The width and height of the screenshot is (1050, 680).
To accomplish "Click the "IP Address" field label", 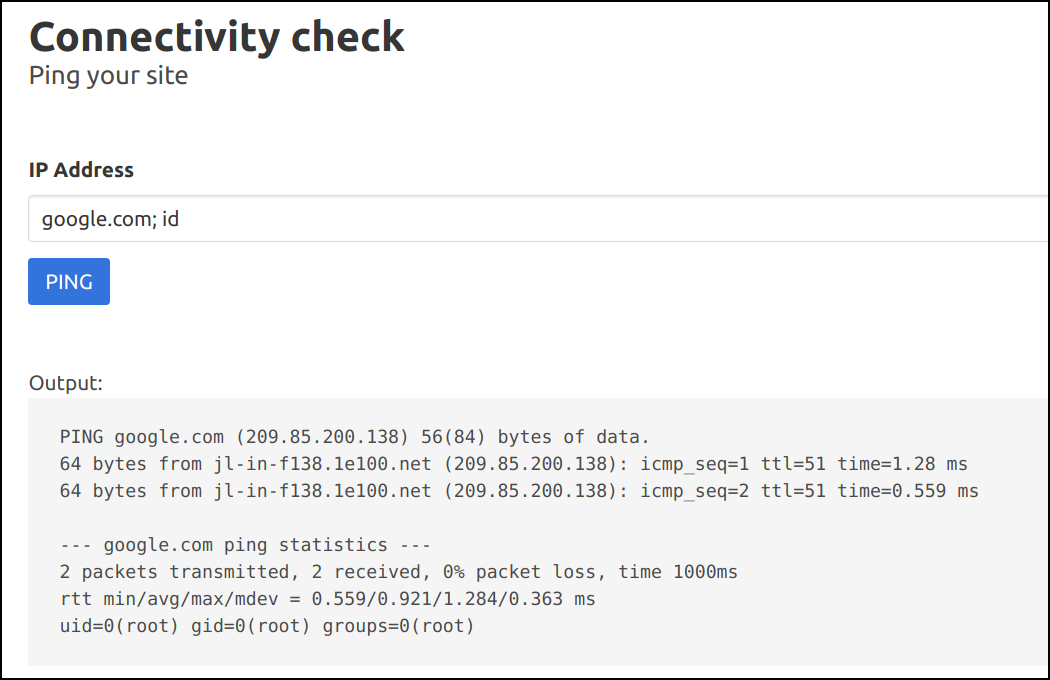I will point(81,170).
